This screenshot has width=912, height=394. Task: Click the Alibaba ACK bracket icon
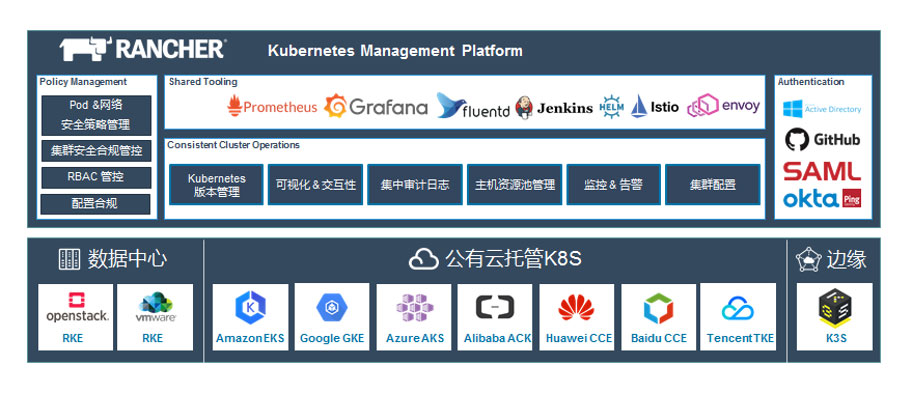tap(495, 307)
